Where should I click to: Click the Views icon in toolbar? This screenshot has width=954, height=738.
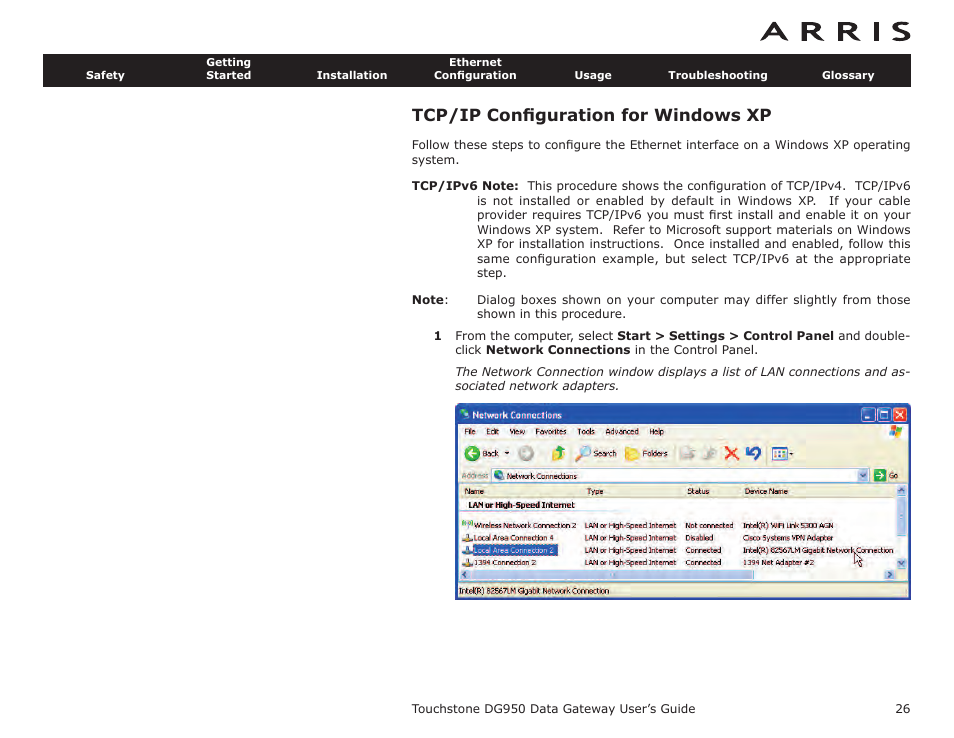coord(779,454)
